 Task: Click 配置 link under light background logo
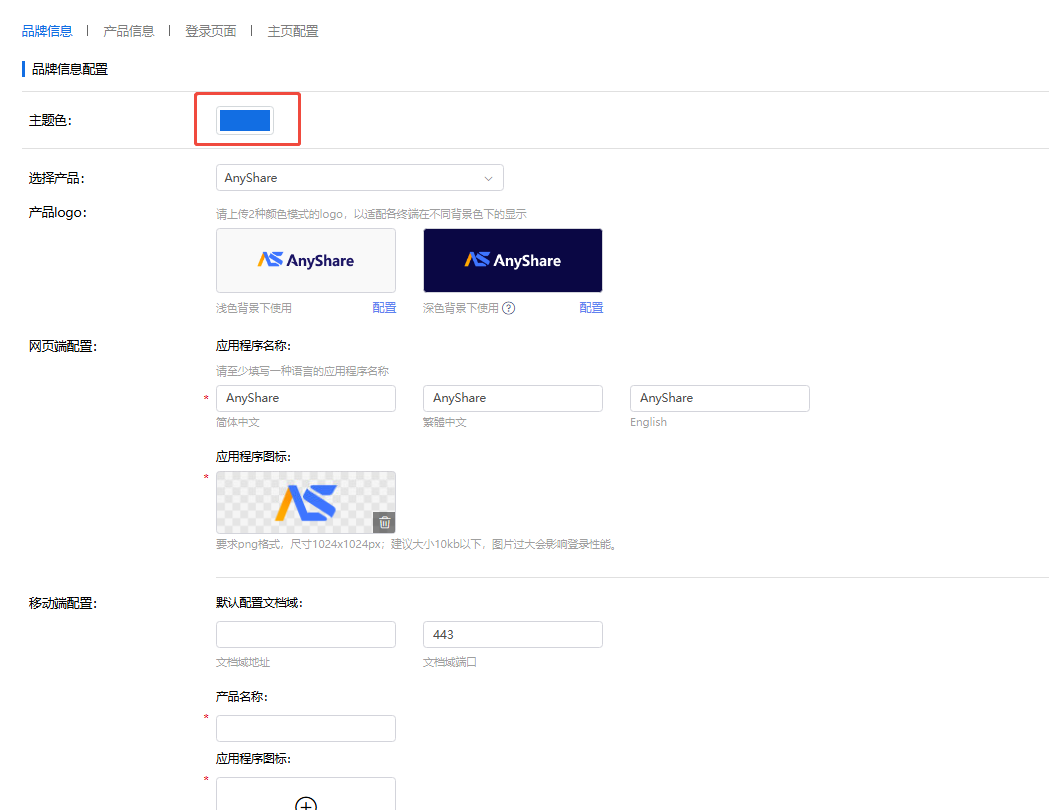pos(384,308)
